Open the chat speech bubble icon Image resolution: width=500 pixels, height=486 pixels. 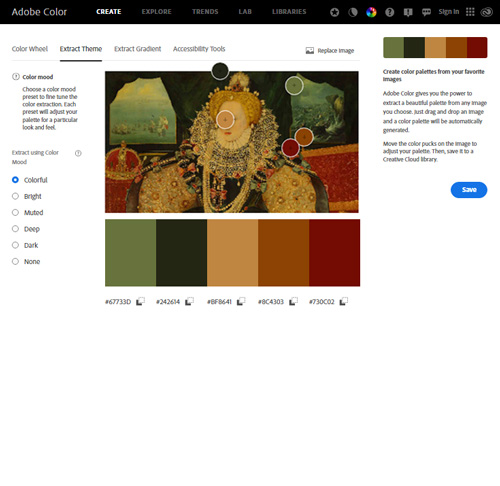click(426, 12)
